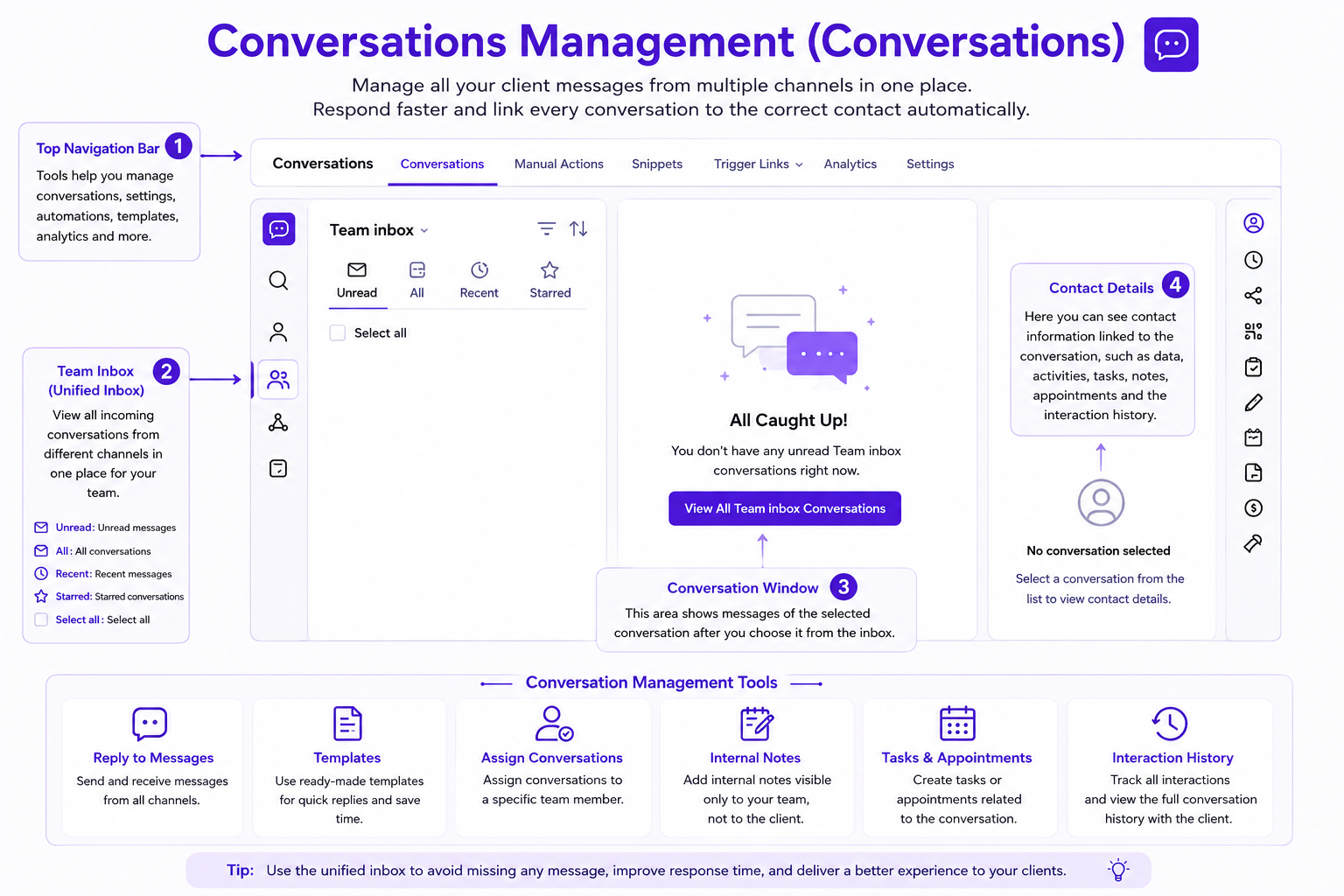Expand the Team inbox dropdown
1344x896 pixels.
pyautogui.click(x=379, y=230)
